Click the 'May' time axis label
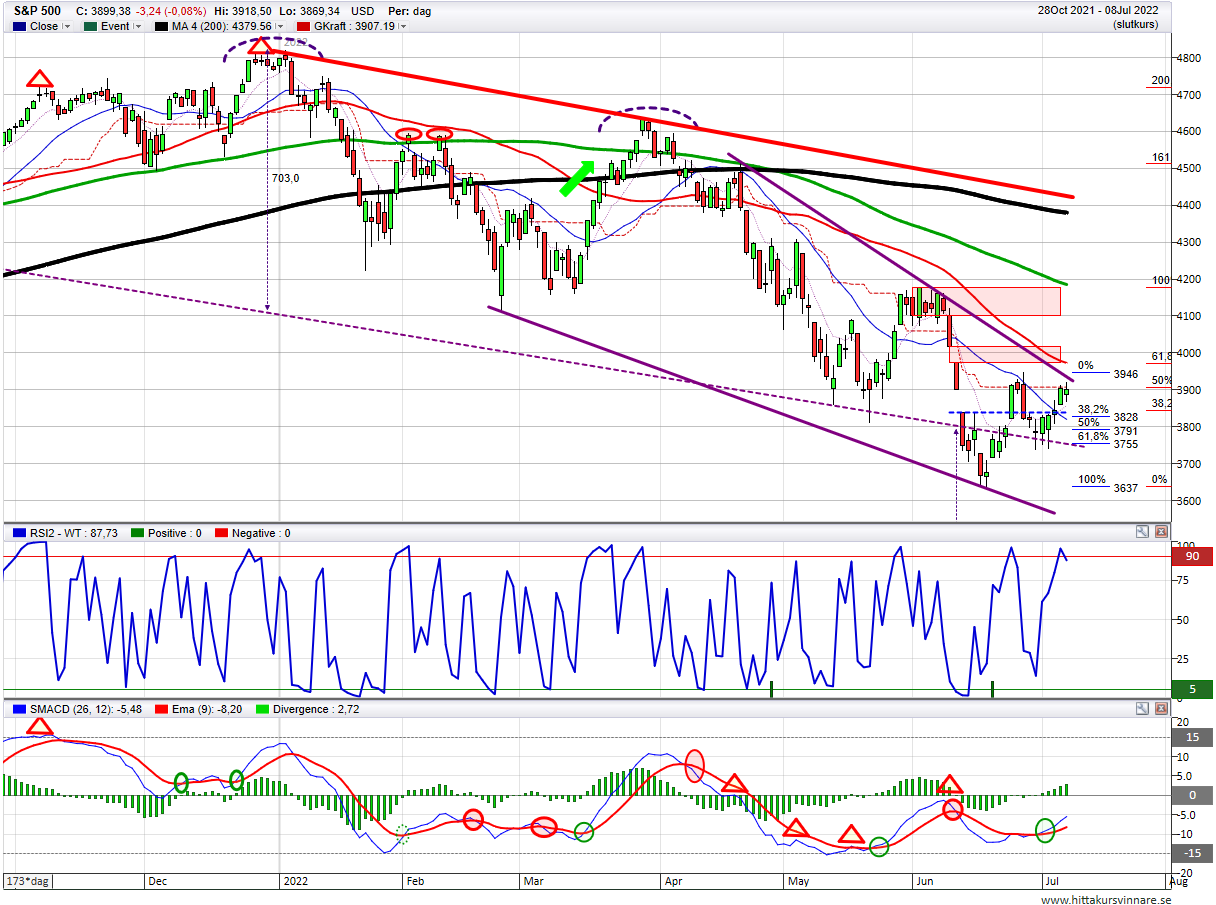Viewport: 1216px width, 905px height. click(x=798, y=881)
